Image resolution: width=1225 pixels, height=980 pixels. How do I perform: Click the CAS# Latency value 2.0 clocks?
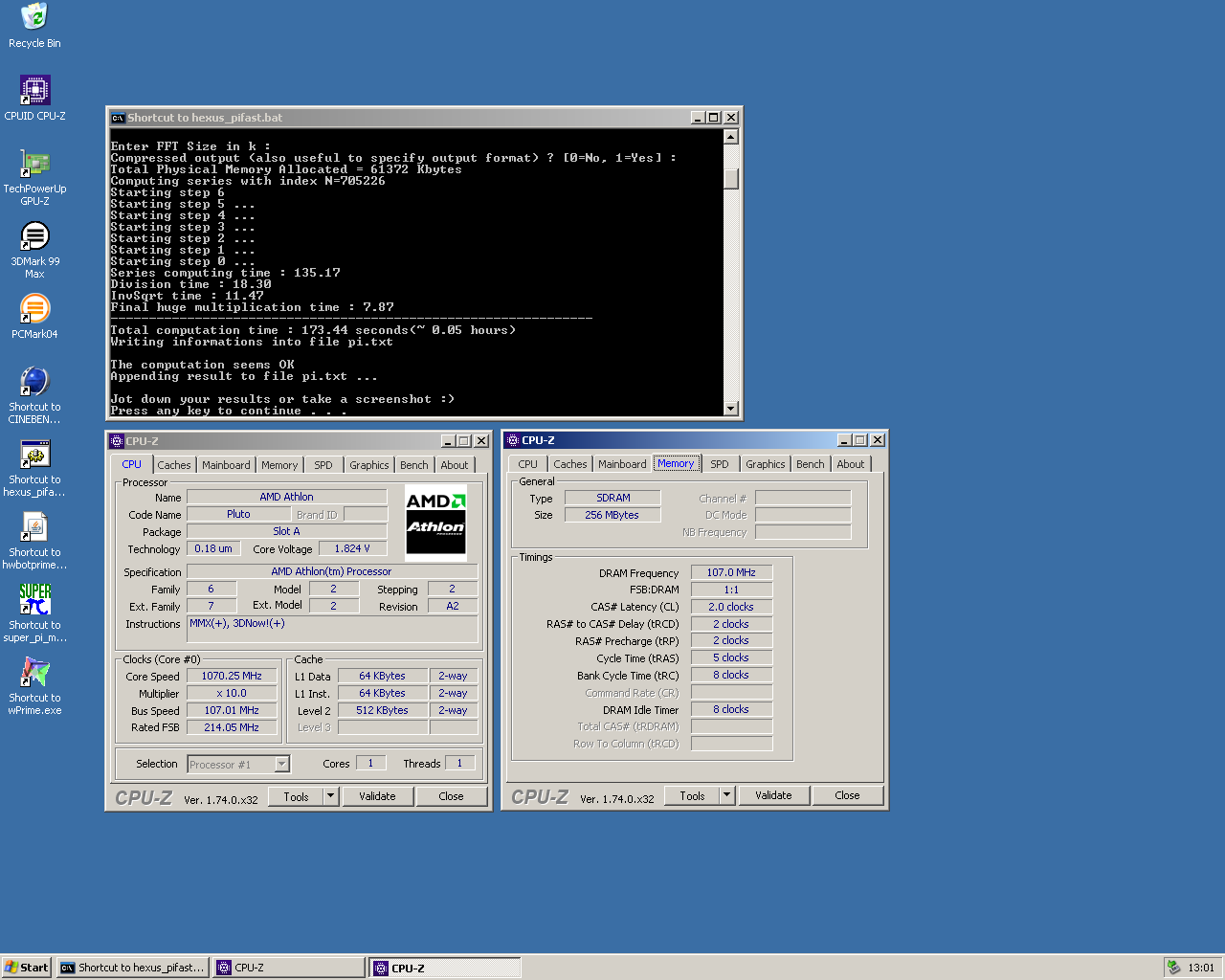pyautogui.click(x=731, y=607)
